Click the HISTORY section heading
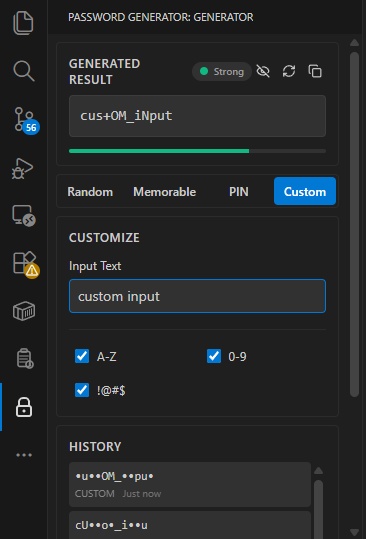 tap(95, 447)
